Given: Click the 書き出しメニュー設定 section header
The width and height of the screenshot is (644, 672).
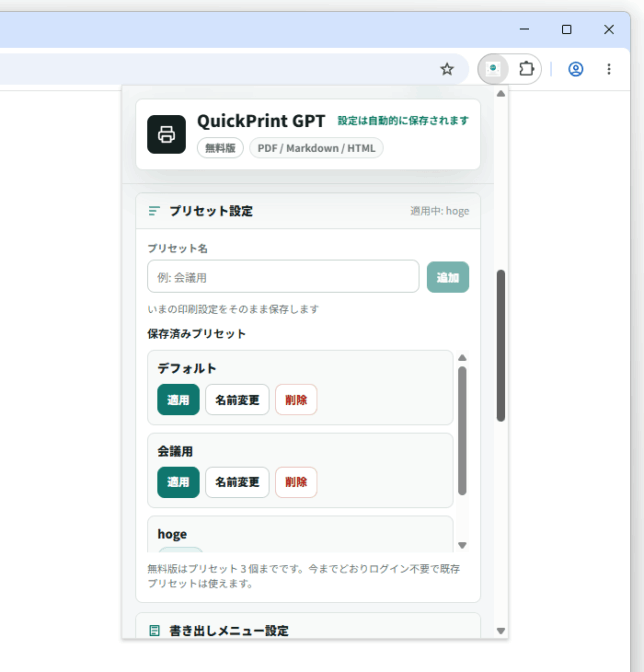Looking at the screenshot, I should 308,627.
